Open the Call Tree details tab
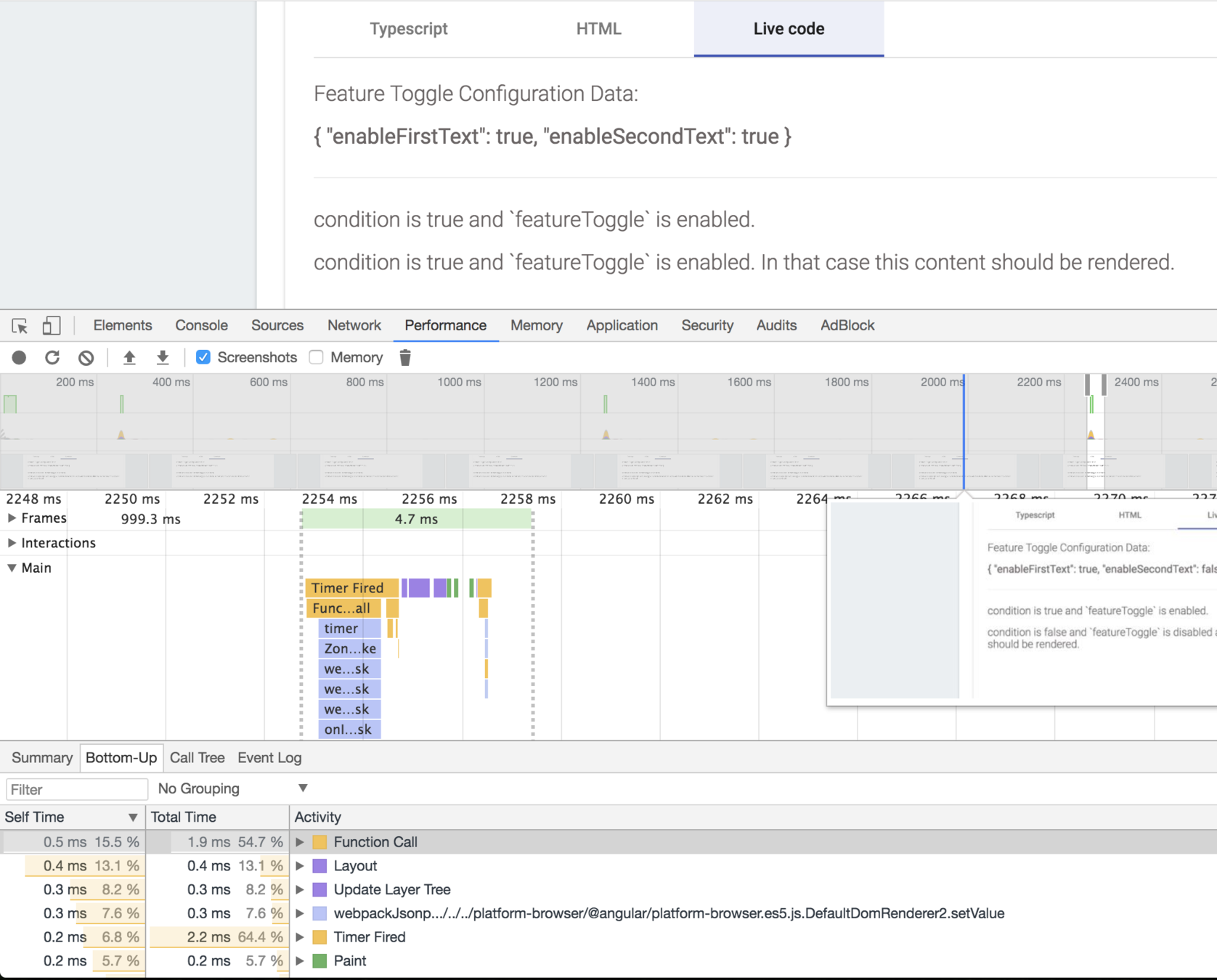Viewport: 1217px width, 980px height. 198,758
